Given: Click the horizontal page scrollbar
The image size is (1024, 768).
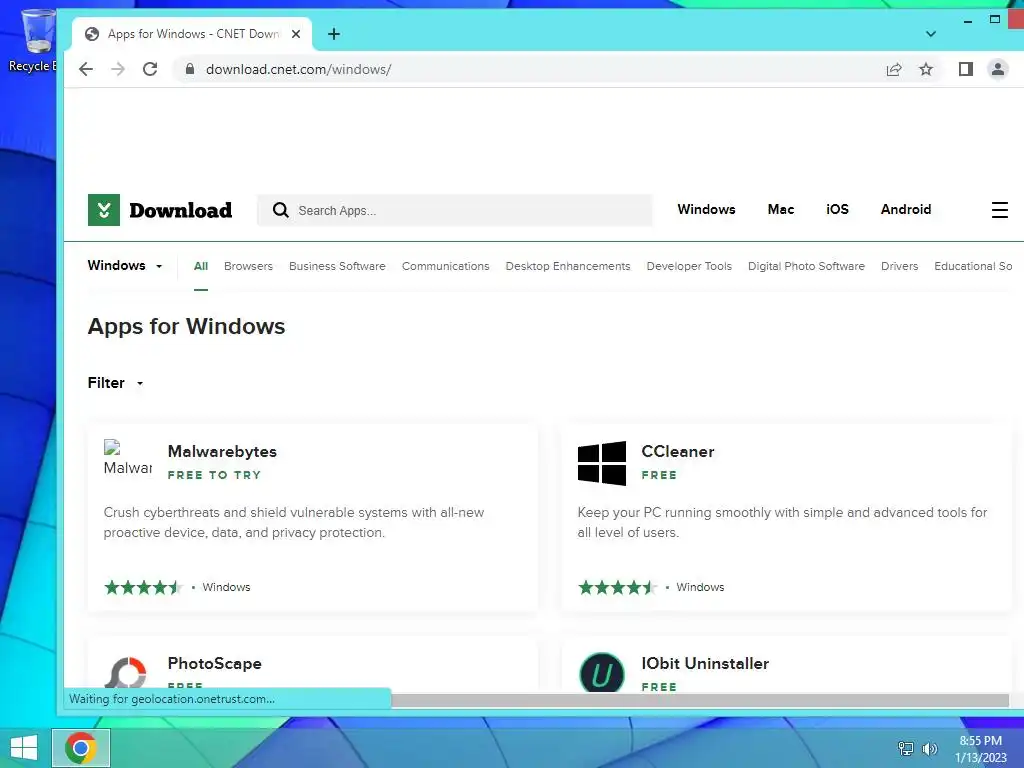Looking at the screenshot, I should (700, 700).
